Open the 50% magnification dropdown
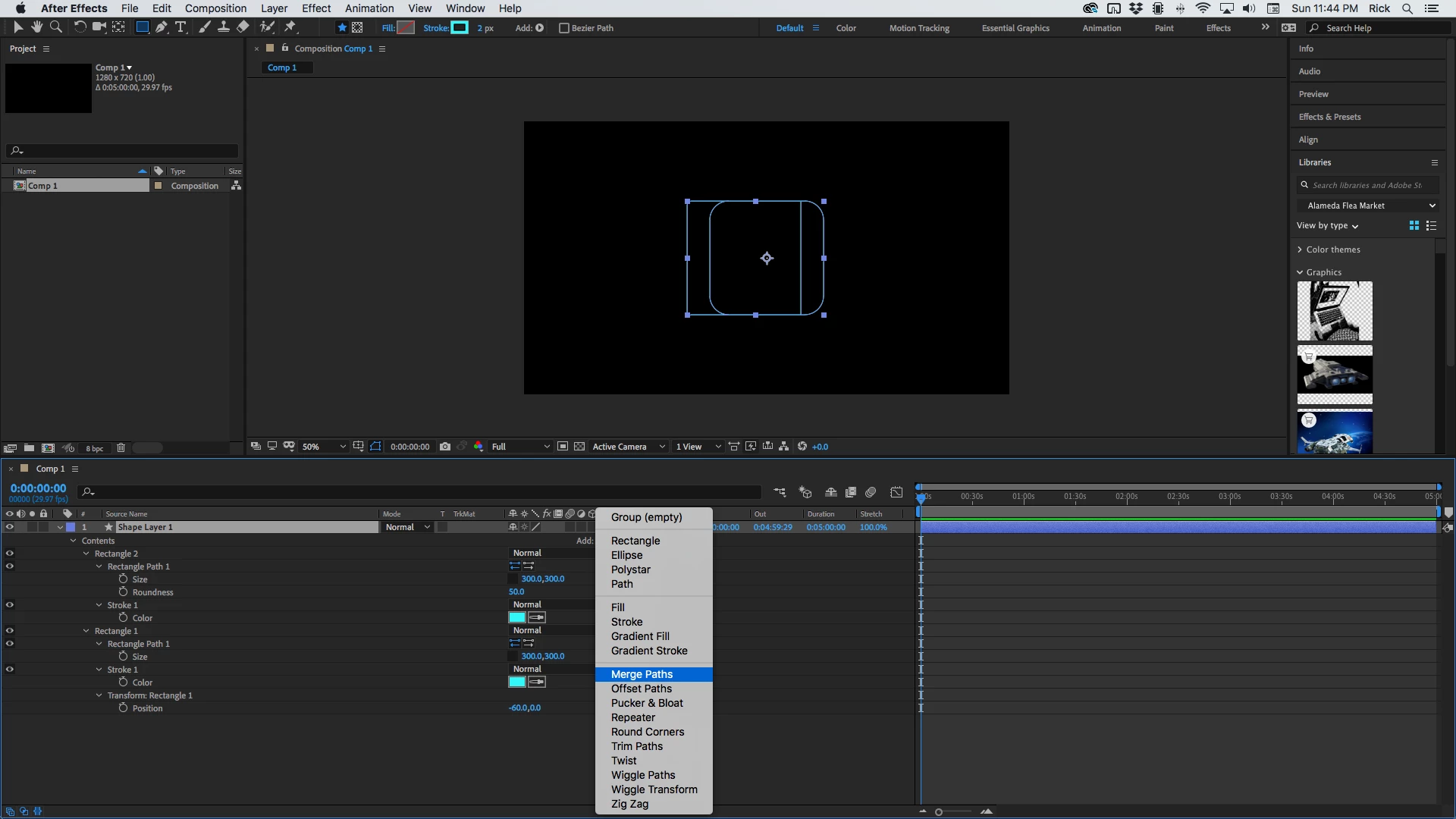This screenshot has height=819, width=1456. (324, 447)
